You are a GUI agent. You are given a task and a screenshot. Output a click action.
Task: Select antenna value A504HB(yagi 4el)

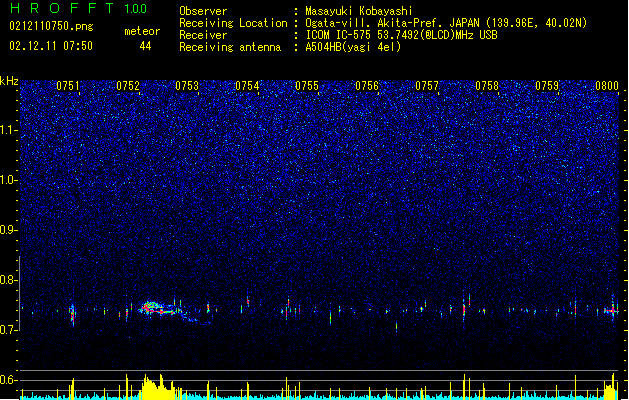pyautogui.click(x=353, y=47)
